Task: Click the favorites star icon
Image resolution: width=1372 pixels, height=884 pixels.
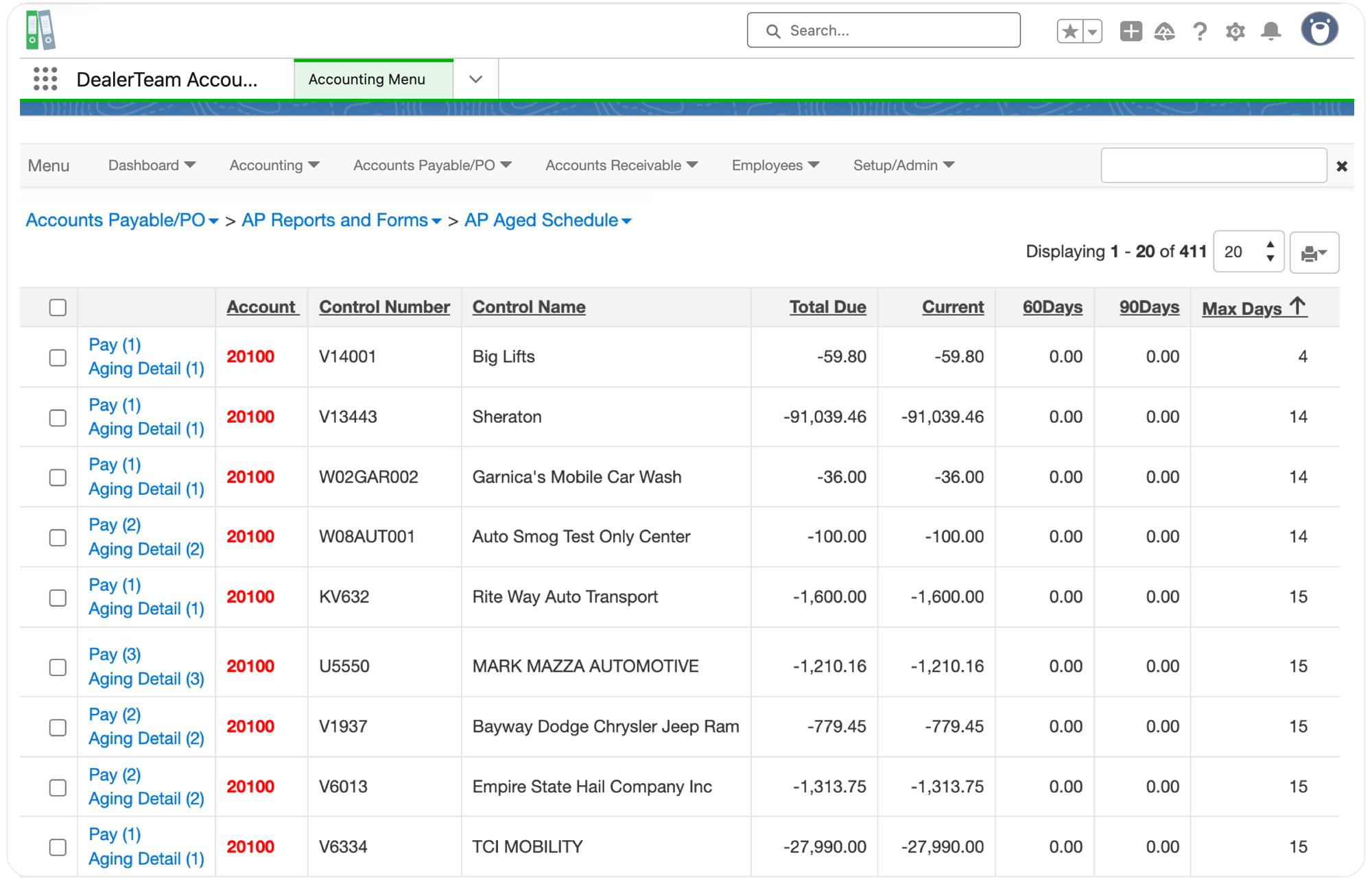Action: point(1070,31)
